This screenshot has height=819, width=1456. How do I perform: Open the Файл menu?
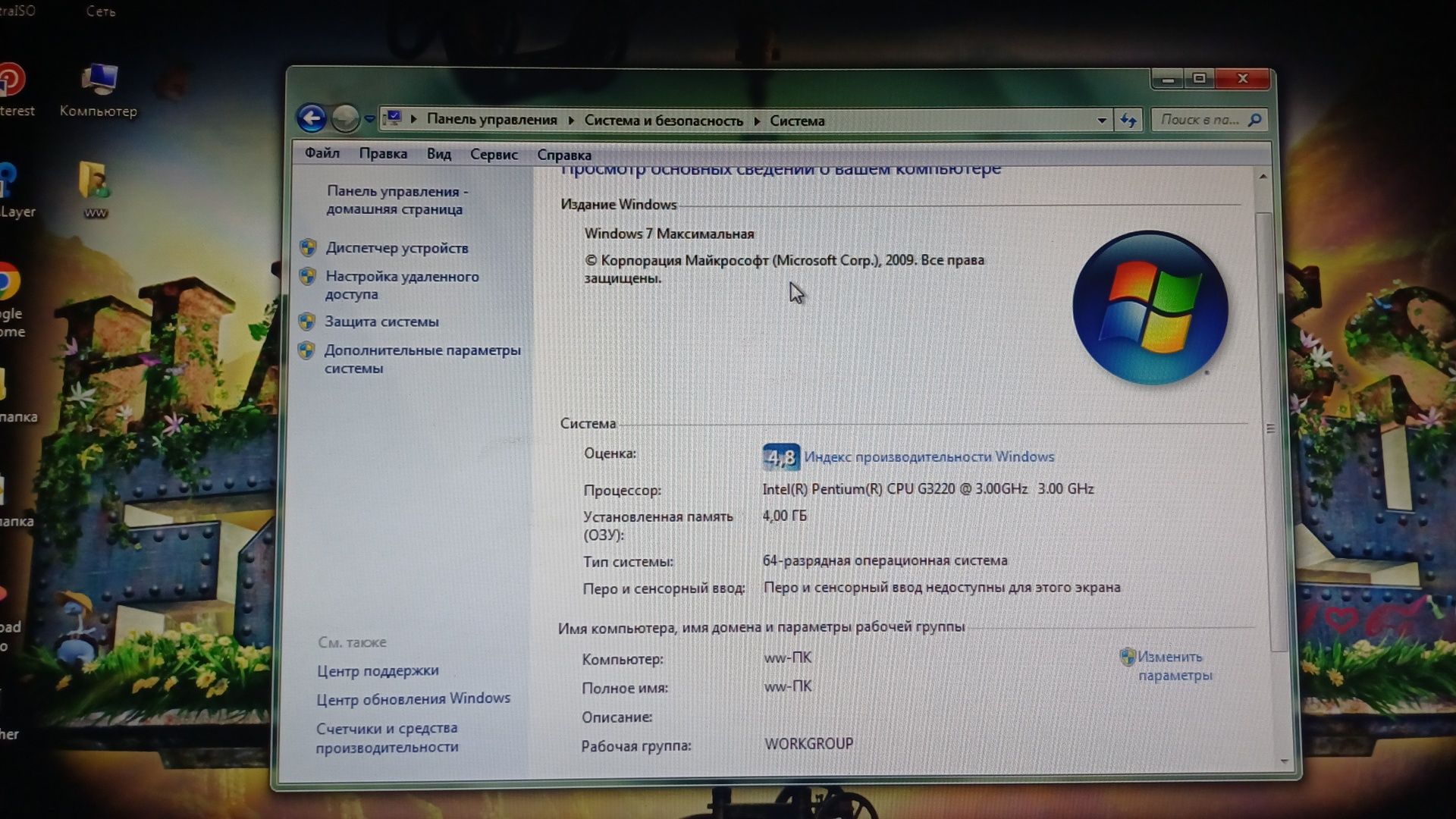pos(322,153)
